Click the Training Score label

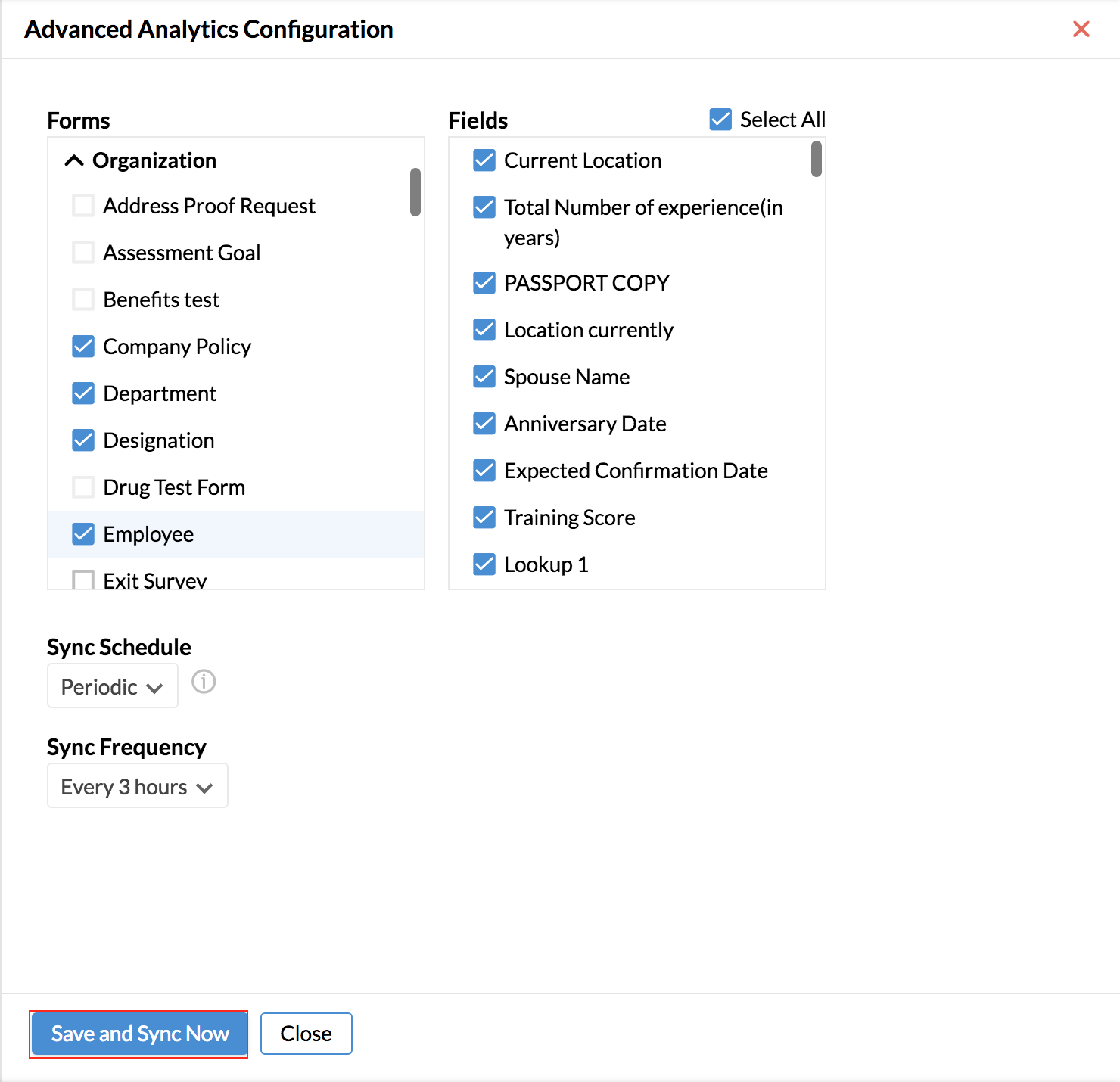coord(570,518)
